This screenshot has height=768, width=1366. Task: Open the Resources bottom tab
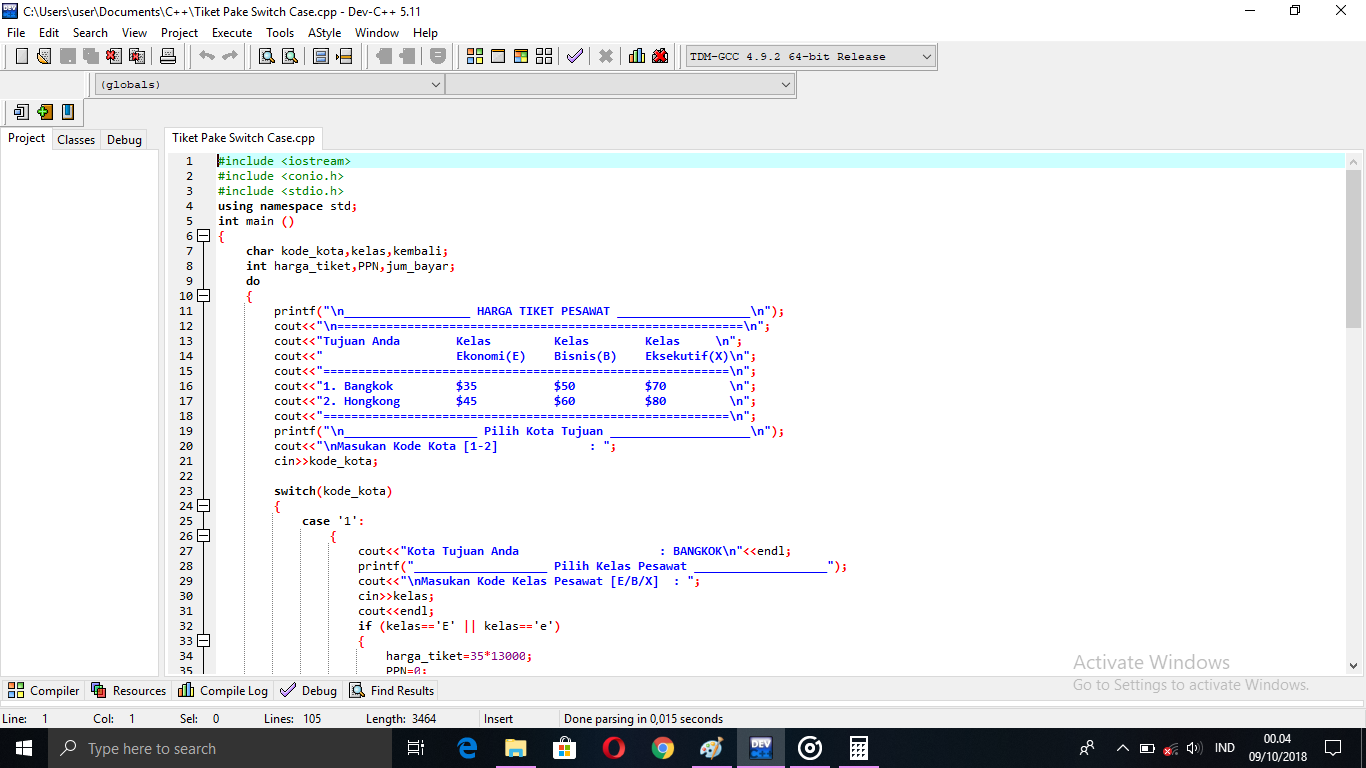pyautogui.click(x=128, y=690)
